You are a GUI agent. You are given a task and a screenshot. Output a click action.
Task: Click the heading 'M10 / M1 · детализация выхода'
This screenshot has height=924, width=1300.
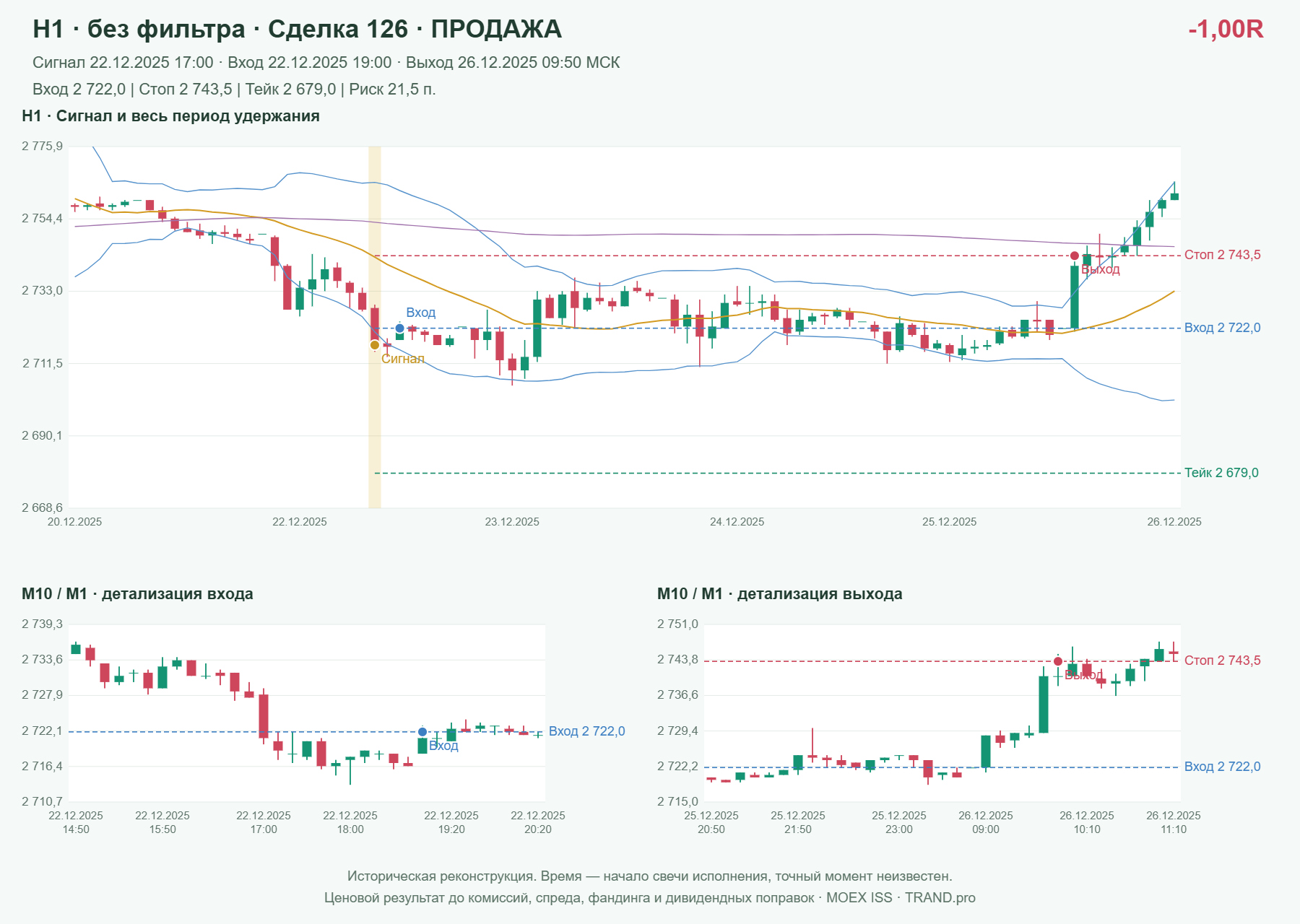[780, 594]
